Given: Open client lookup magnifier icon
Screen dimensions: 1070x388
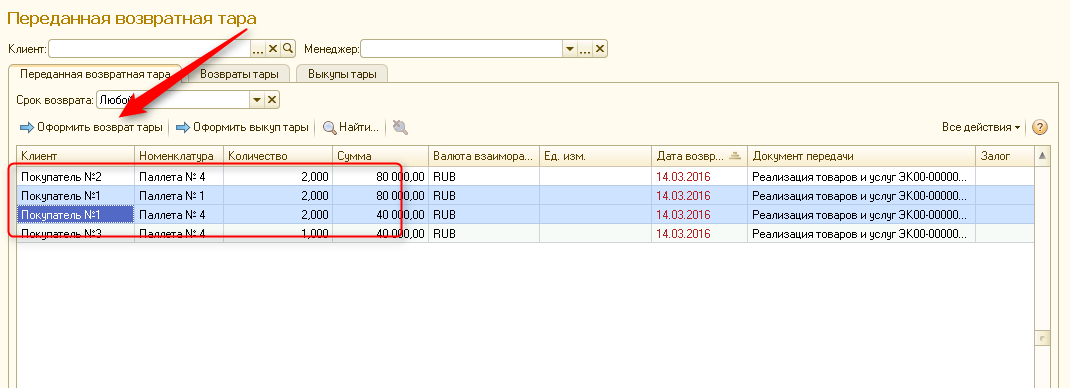Looking at the screenshot, I should click(288, 48).
